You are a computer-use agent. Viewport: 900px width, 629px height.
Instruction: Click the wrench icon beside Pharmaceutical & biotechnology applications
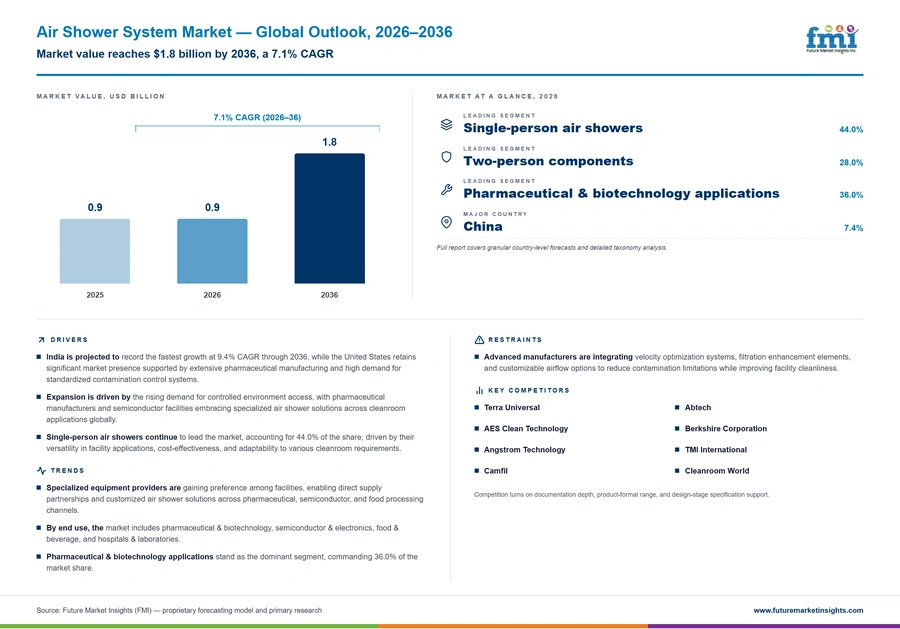[447, 190]
